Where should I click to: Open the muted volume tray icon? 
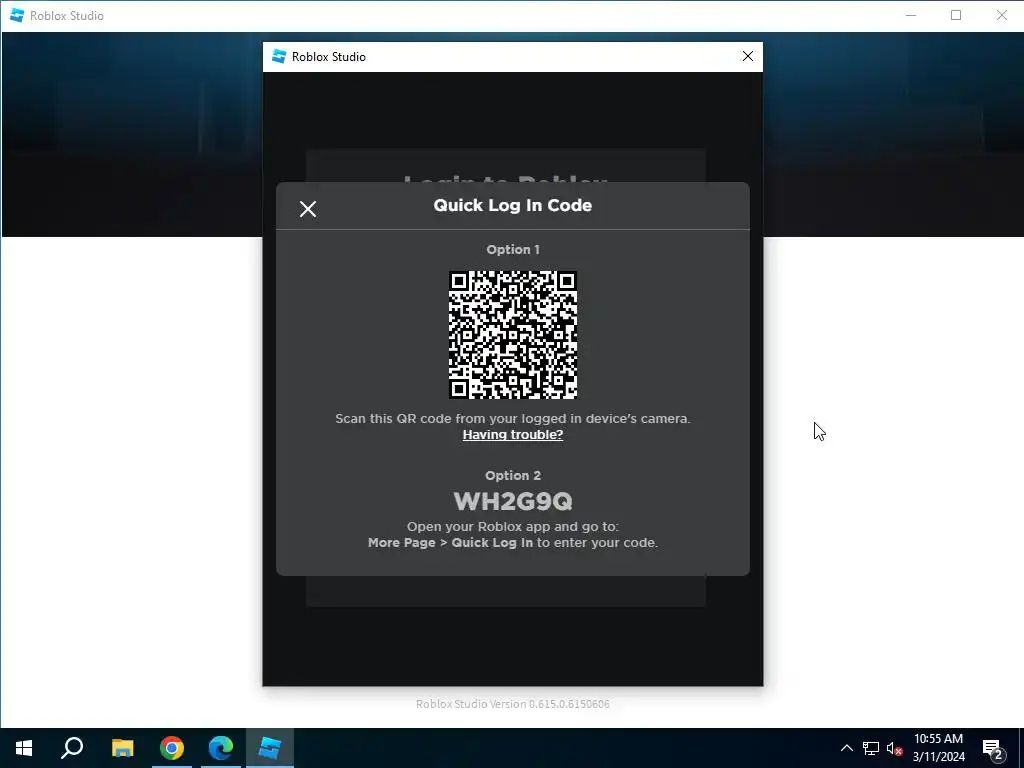click(x=895, y=748)
